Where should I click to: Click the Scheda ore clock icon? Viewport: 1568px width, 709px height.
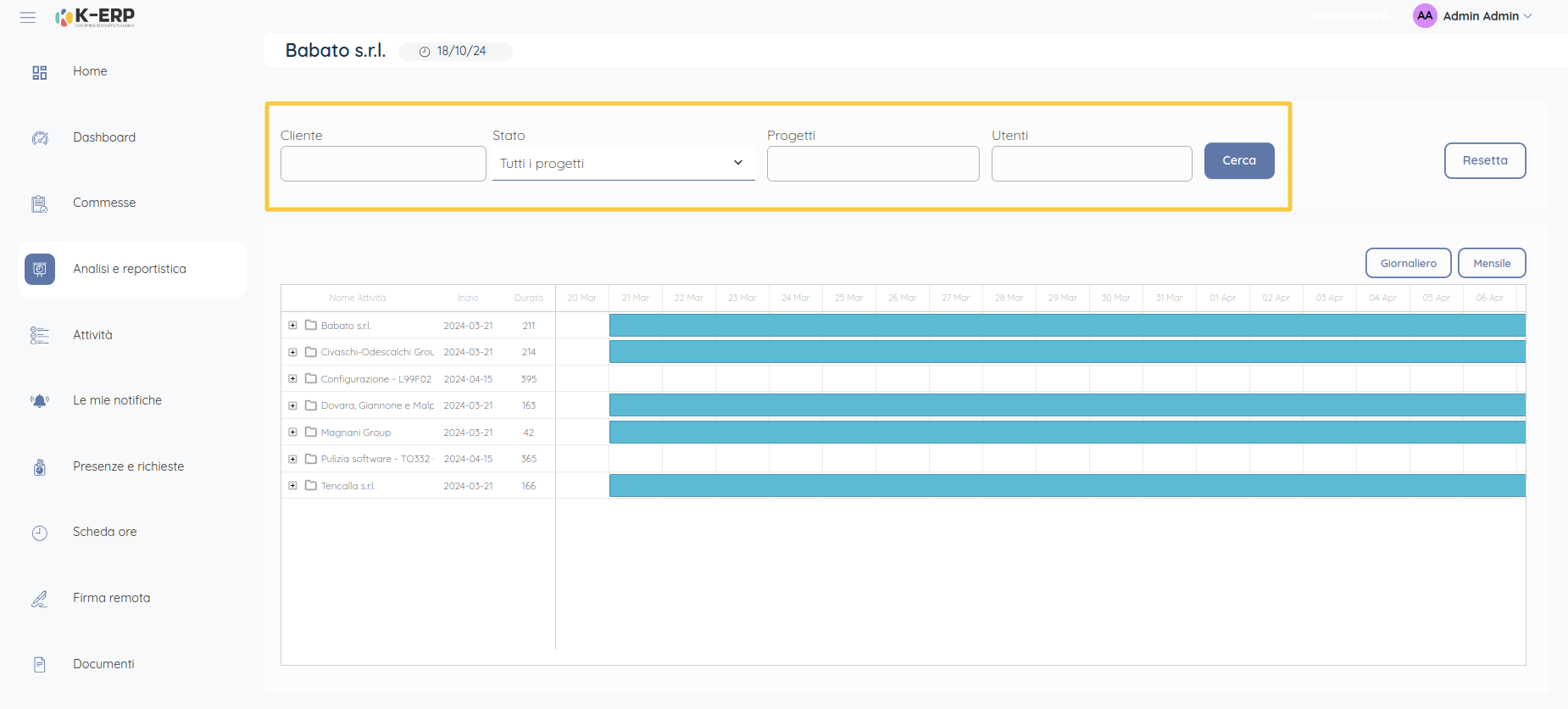pos(40,533)
